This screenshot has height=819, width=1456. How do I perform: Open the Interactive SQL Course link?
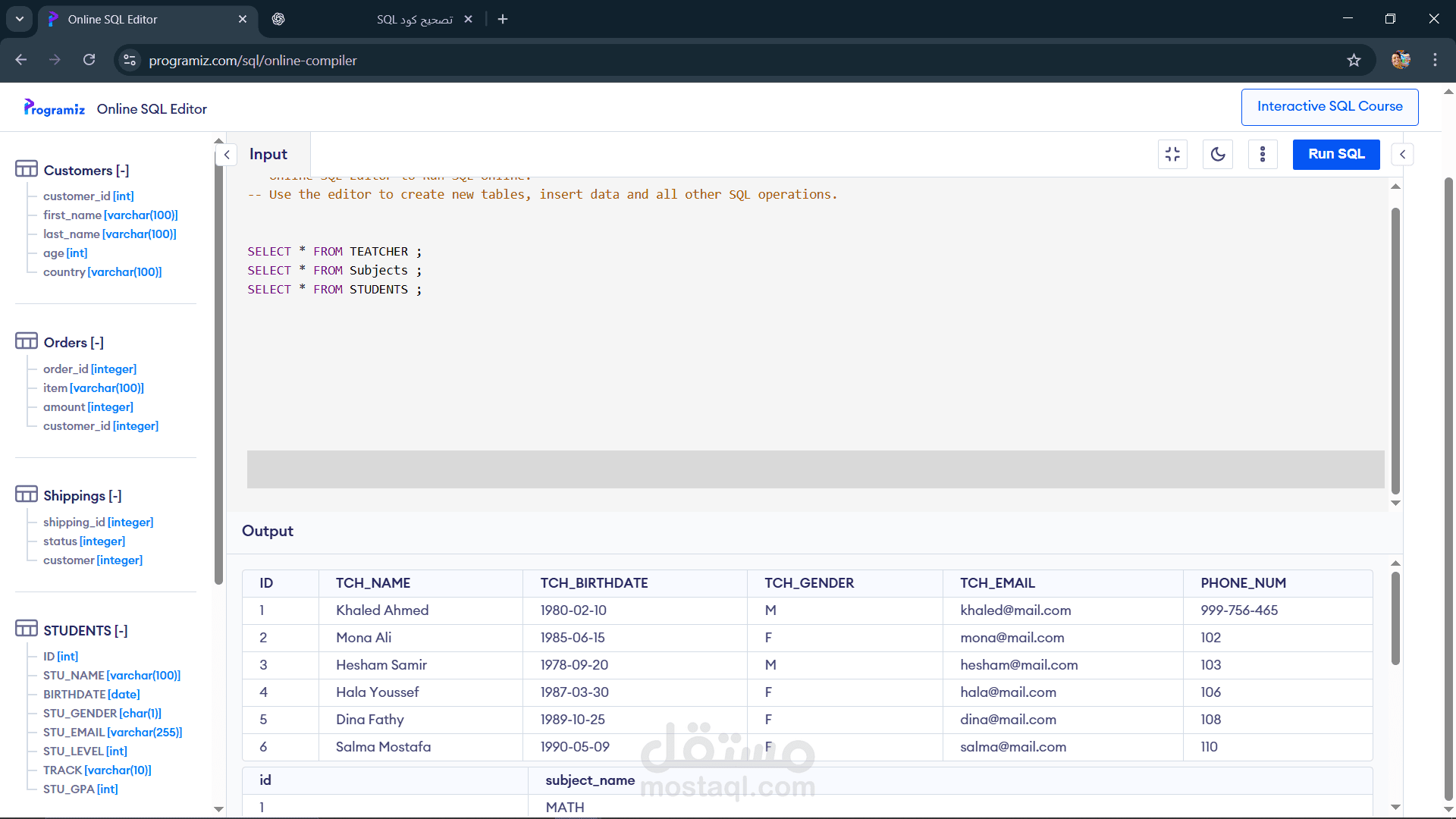[1329, 107]
